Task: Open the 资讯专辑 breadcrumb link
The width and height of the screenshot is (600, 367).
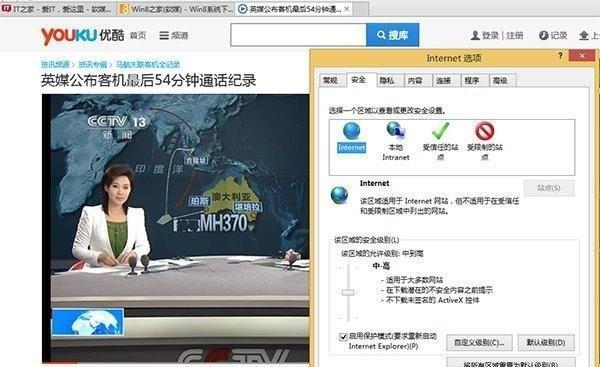Action: 93,64
